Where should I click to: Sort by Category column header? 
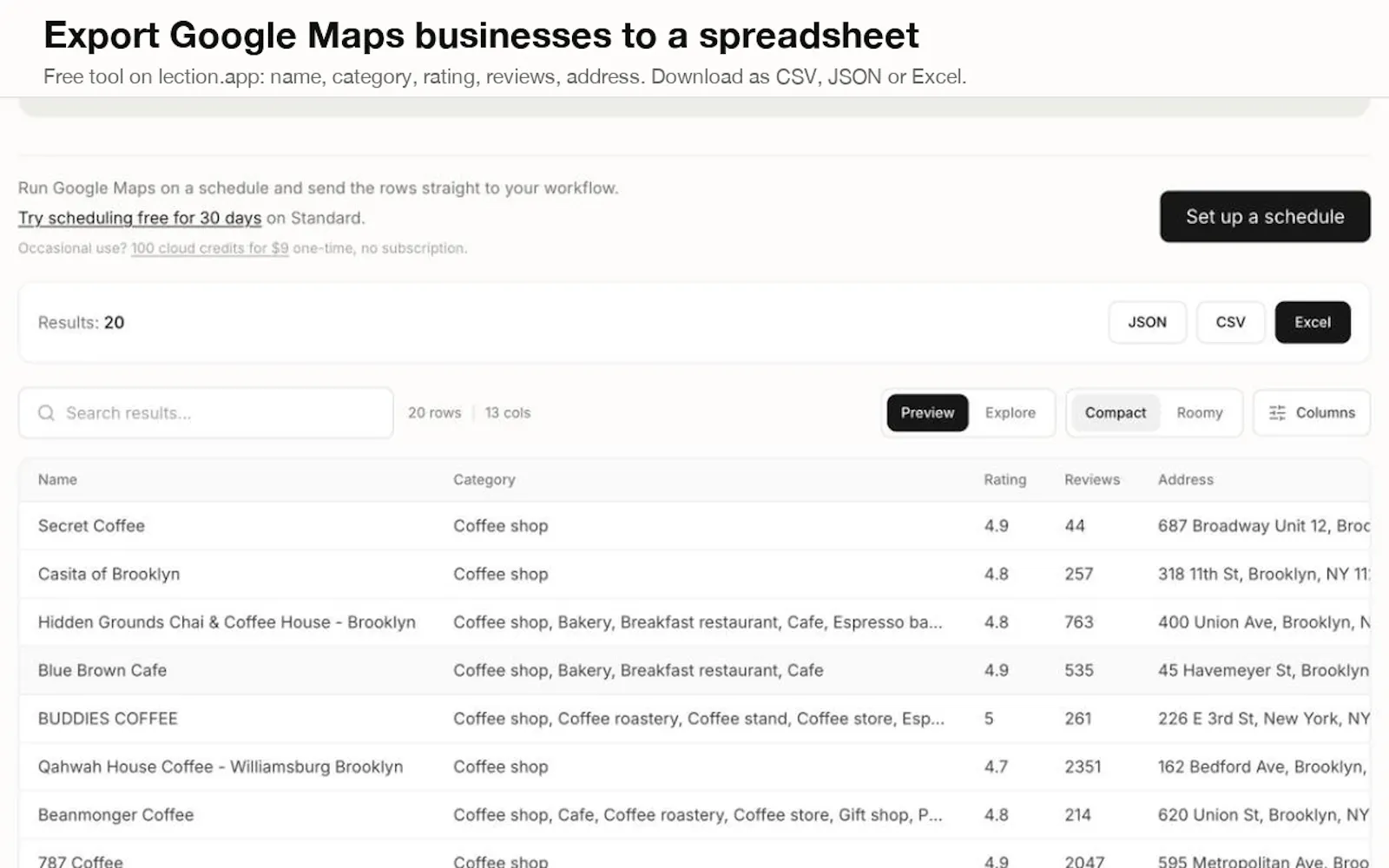tap(484, 480)
